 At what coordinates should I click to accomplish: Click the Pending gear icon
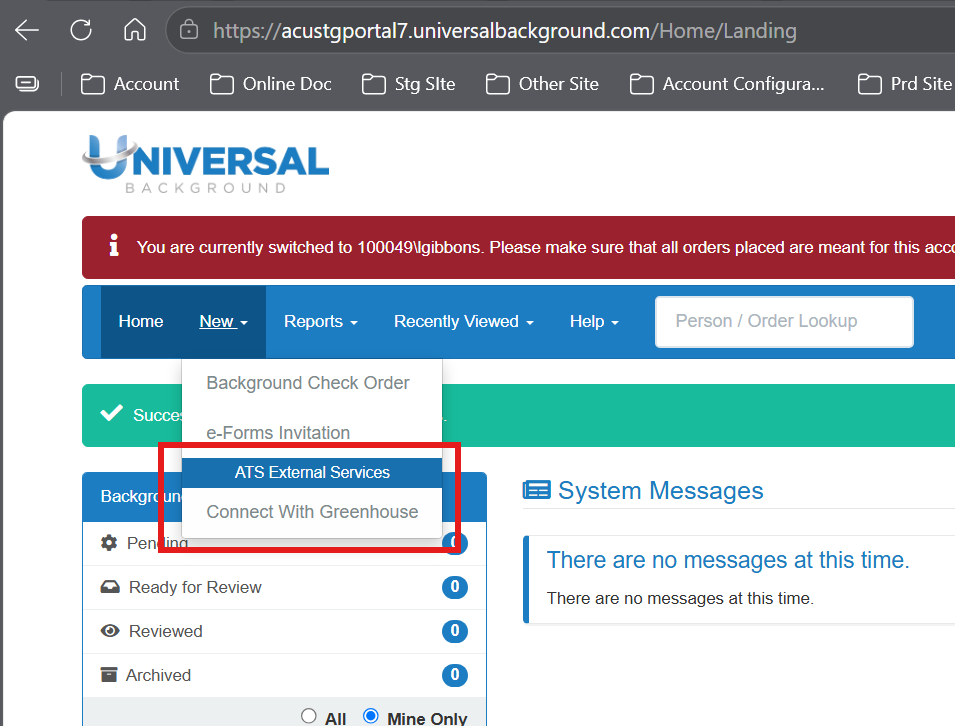click(x=109, y=543)
